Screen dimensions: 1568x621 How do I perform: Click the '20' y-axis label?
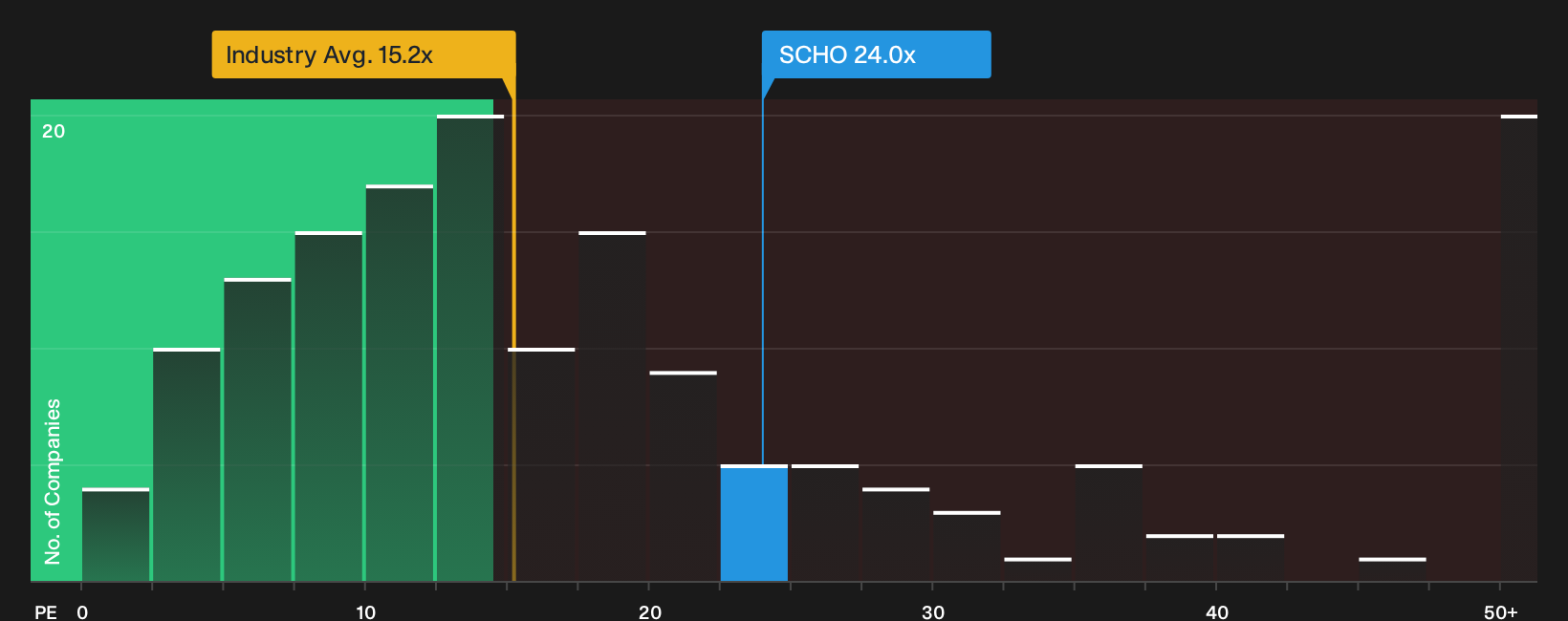(54, 131)
